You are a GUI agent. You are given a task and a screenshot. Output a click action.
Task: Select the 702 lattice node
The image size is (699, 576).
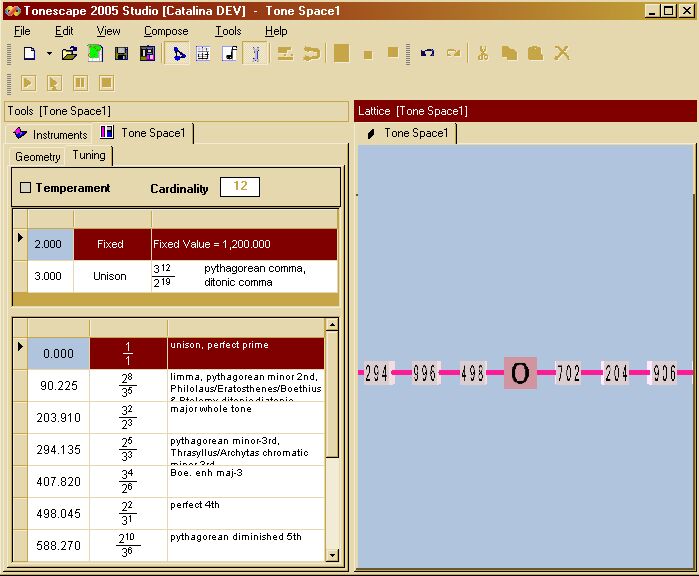coord(568,373)
